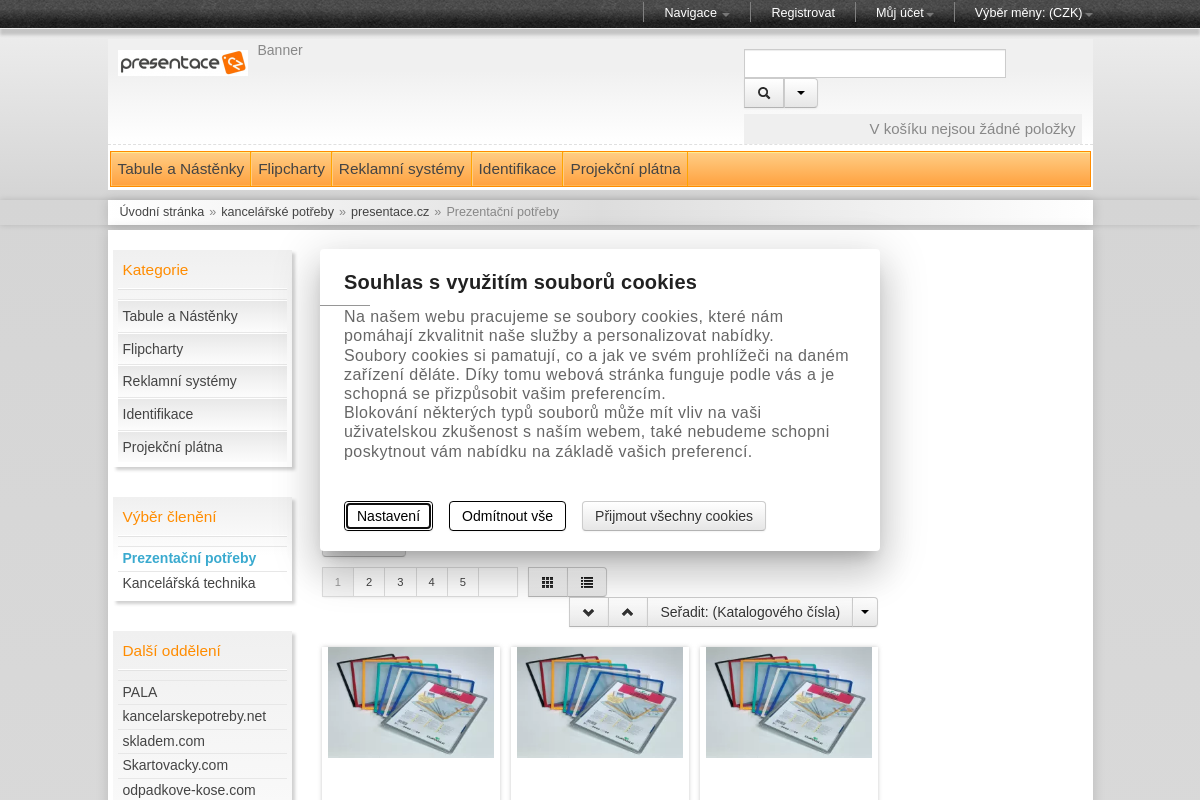Open odpadkove-kose.com link
Viewport: 1200px width, 800px height.
coord(189,790)
